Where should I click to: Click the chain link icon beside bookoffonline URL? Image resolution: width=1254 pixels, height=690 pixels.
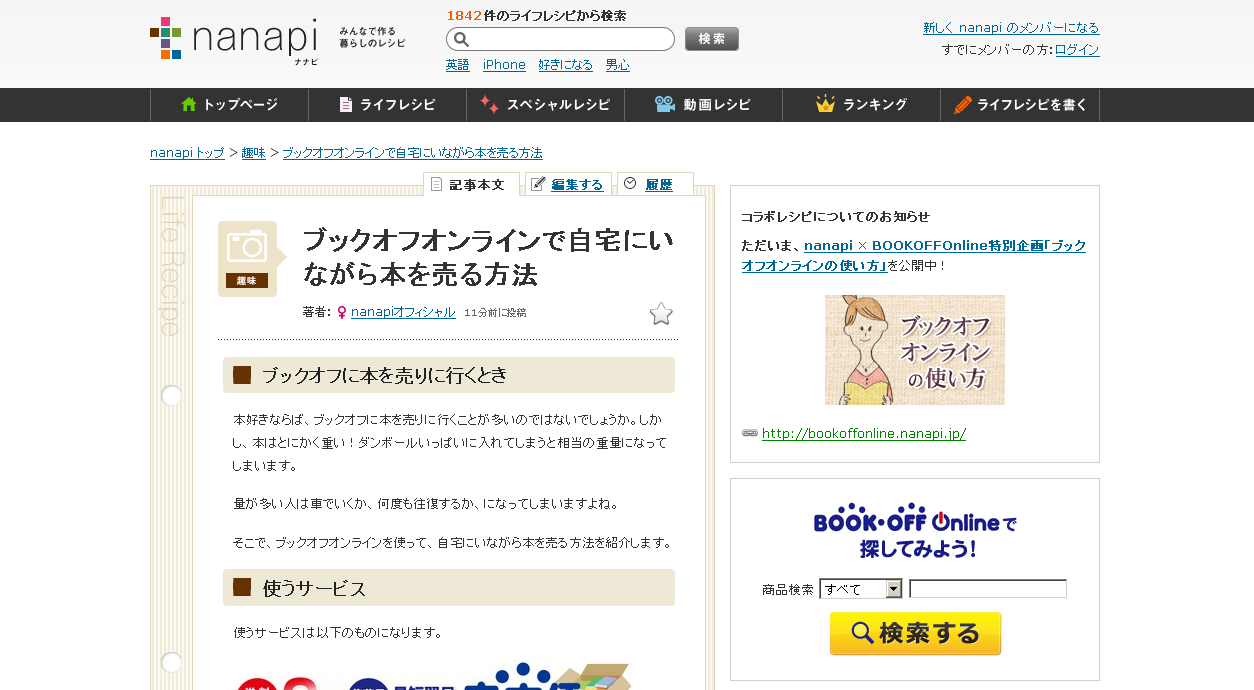[x=750, y=433]
